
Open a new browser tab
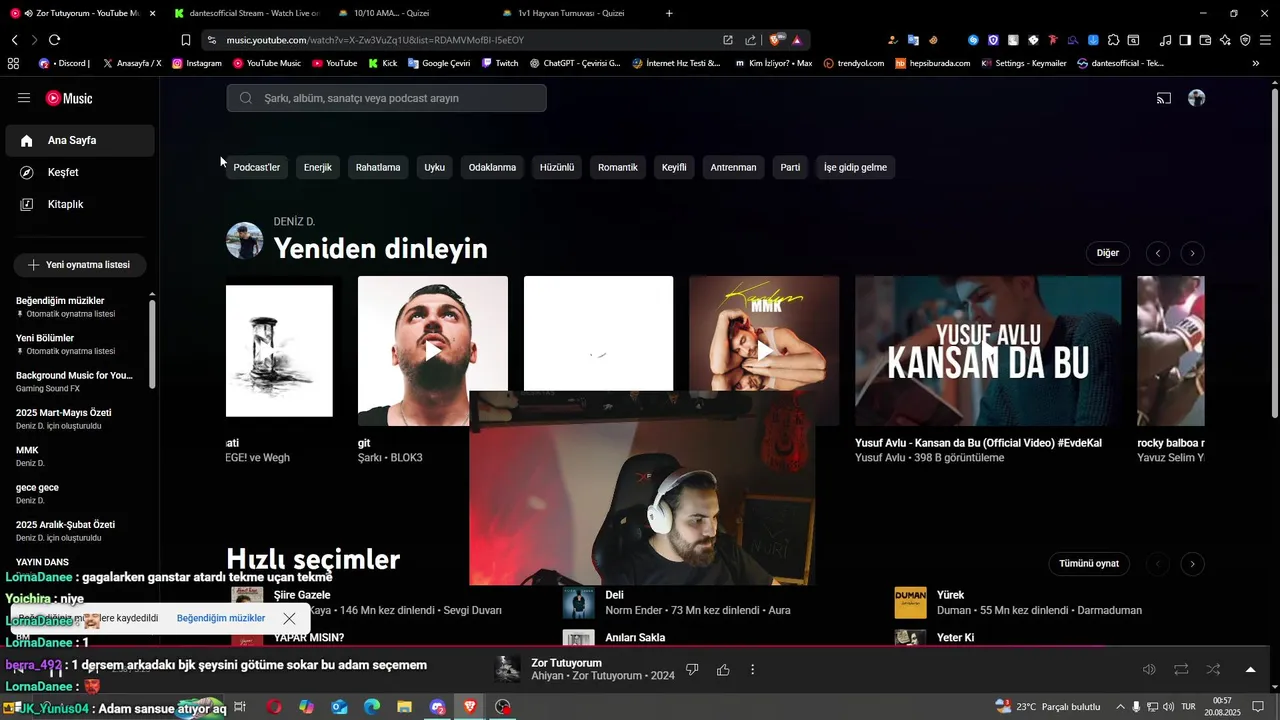tap(669, 13)
